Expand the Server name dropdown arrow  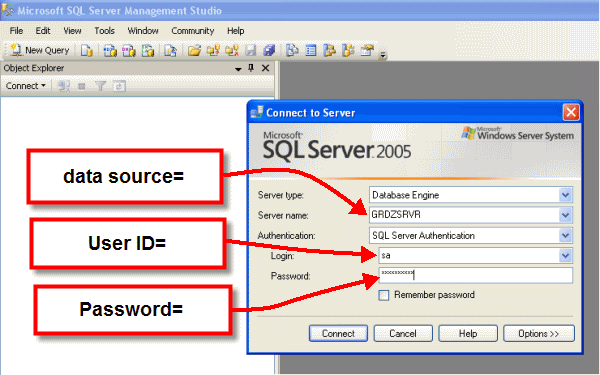pos(565,215)
